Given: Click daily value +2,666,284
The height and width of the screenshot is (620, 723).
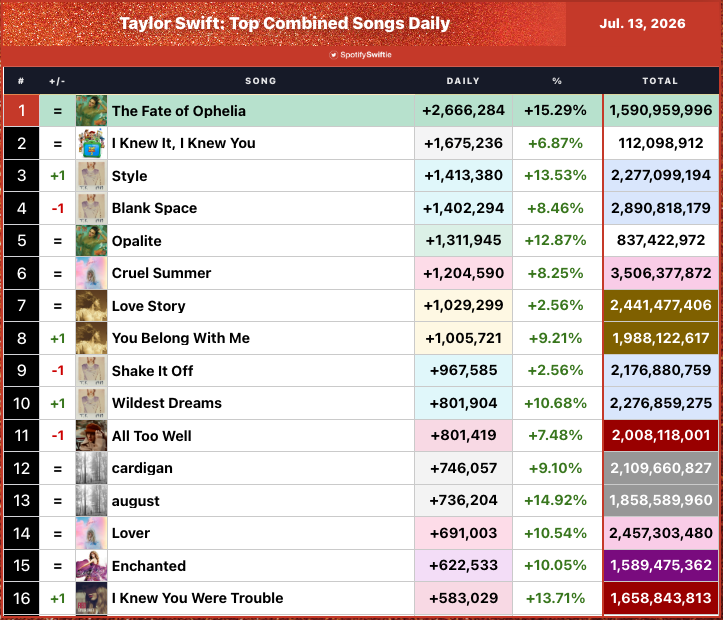Looking at the screenshot, I should click(x=463, y=111).
